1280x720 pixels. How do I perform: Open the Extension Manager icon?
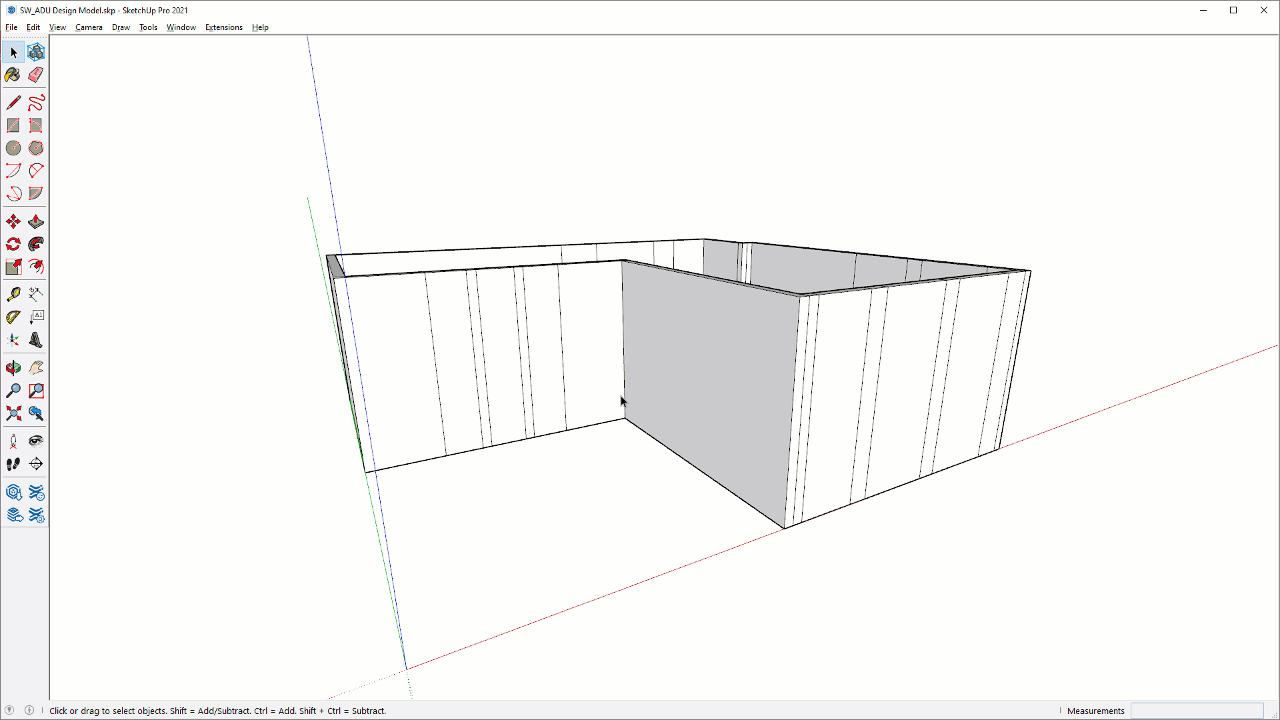pyautogui.click(x=36, y=515)
